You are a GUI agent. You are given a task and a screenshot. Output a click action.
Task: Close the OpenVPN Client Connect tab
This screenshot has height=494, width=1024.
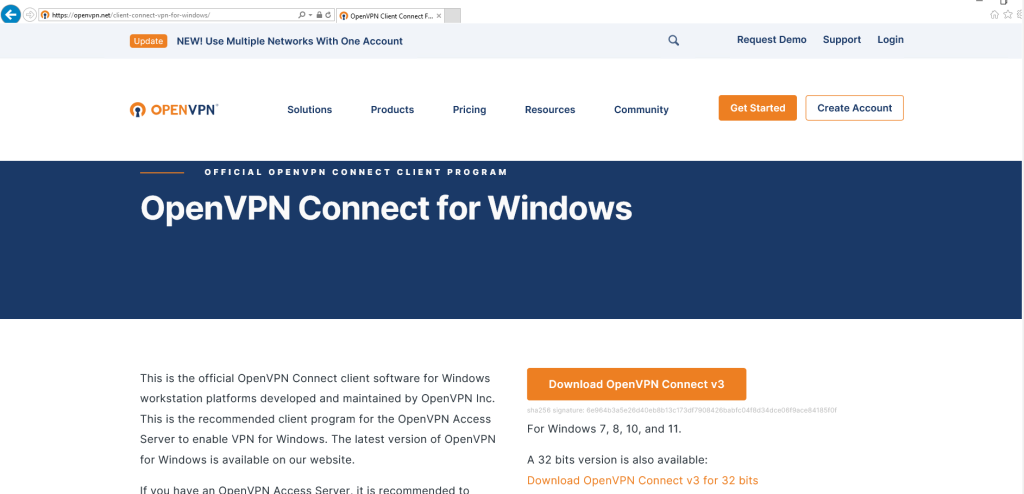[x=438, y=16]
